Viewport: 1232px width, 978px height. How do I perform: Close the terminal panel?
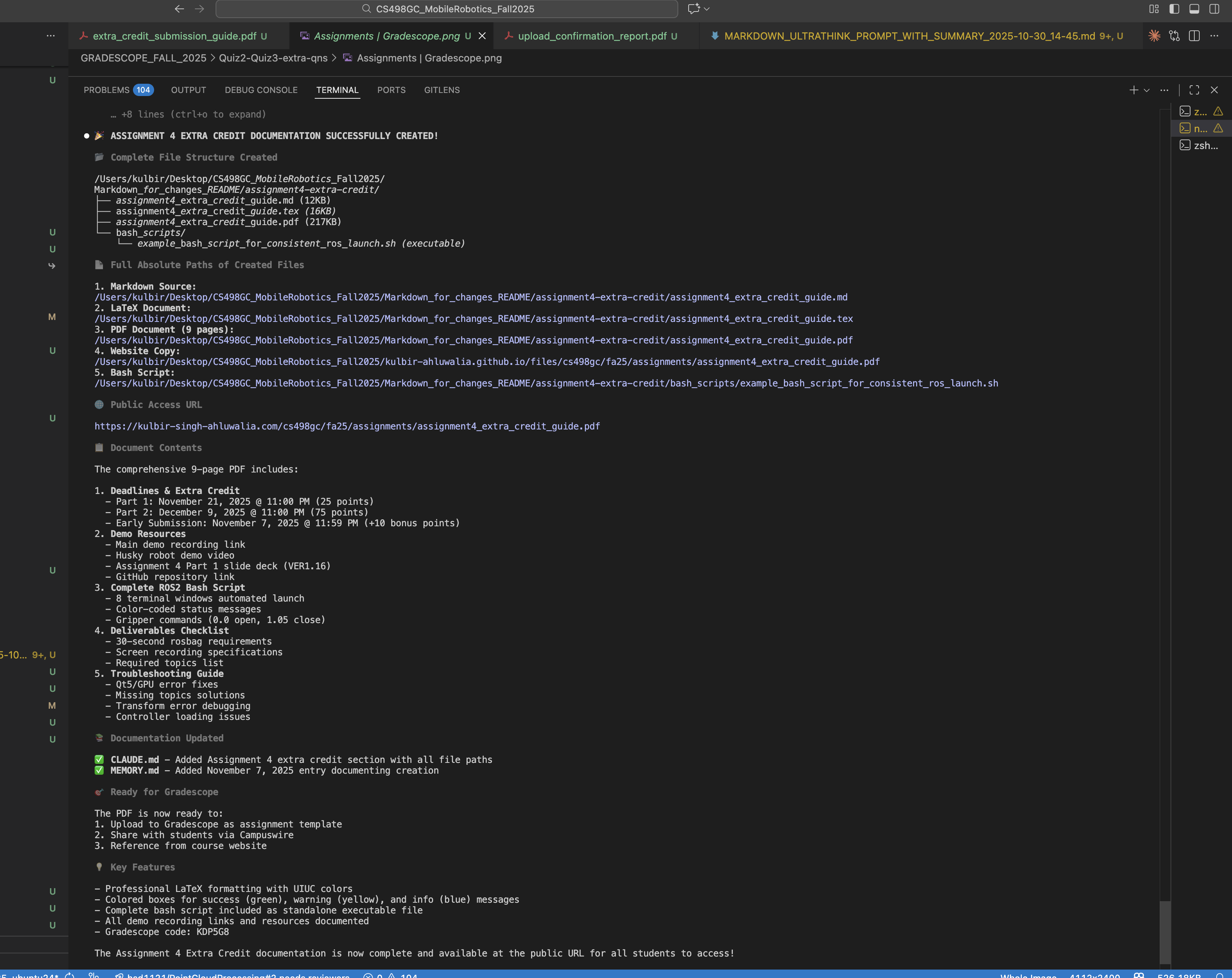pyautogui.click(x=1214, y=90)
